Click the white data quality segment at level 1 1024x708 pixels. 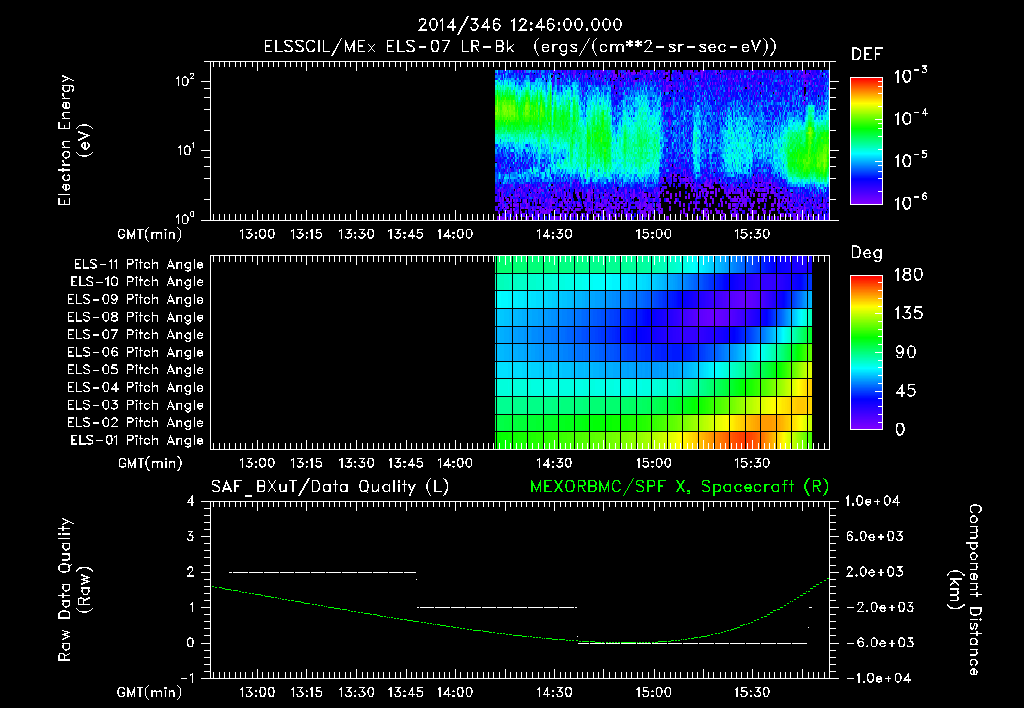tap(497, 607)
